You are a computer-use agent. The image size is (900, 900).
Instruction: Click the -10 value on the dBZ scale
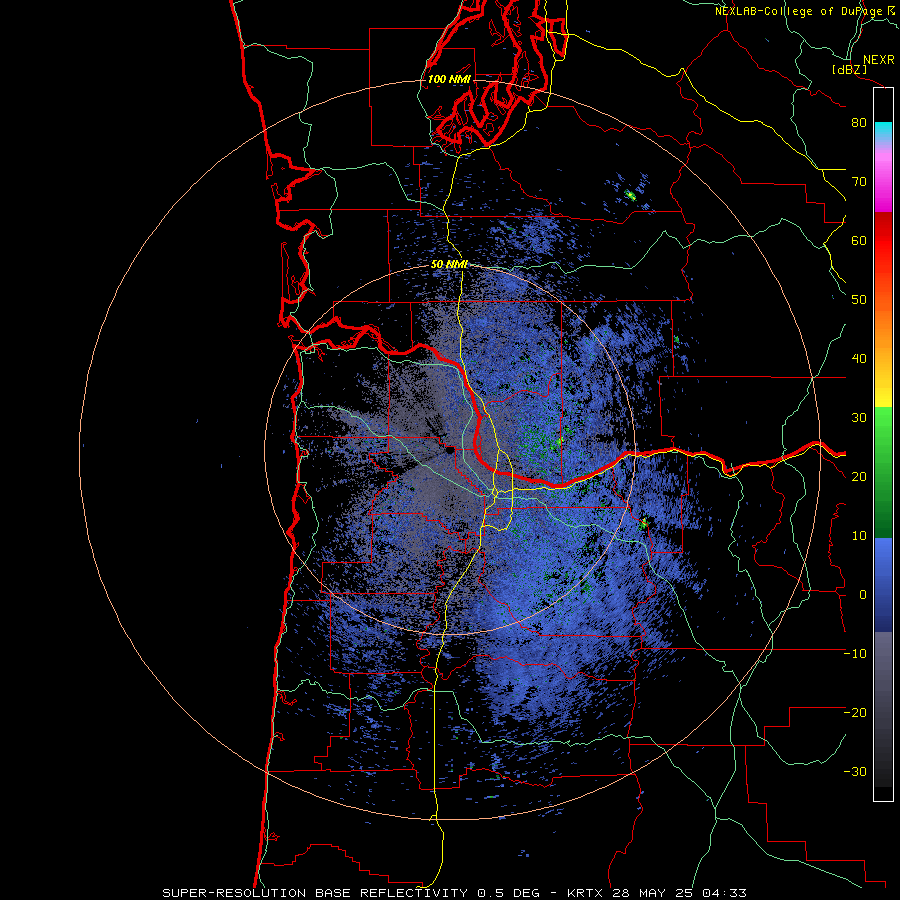coord(855,654)
